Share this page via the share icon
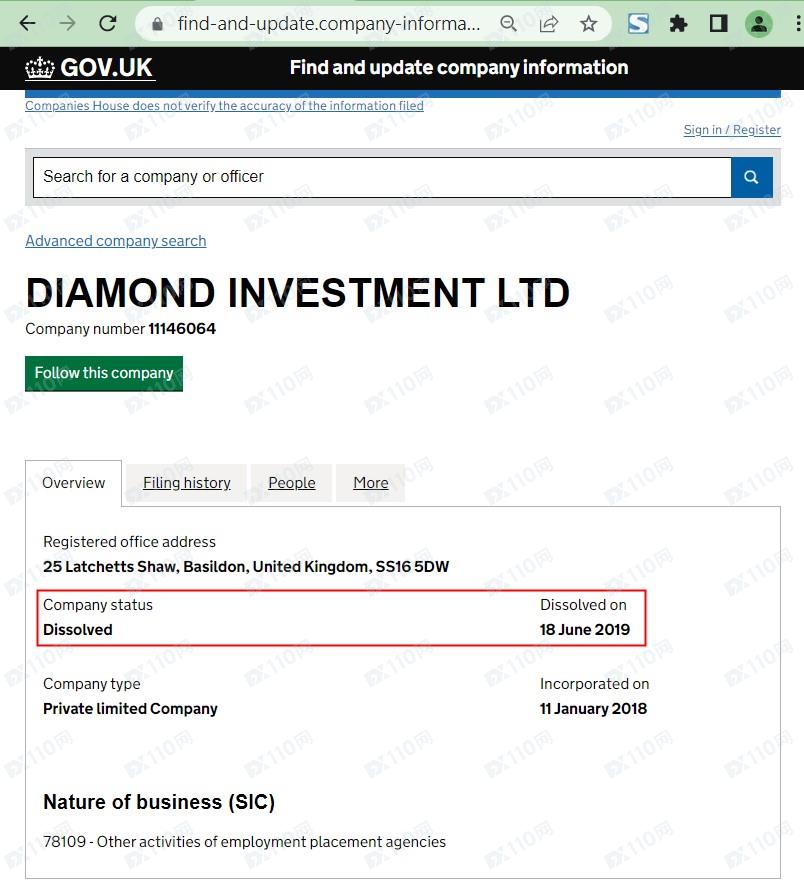This screenshot has width=804, height=885. (x=548, y=23)
